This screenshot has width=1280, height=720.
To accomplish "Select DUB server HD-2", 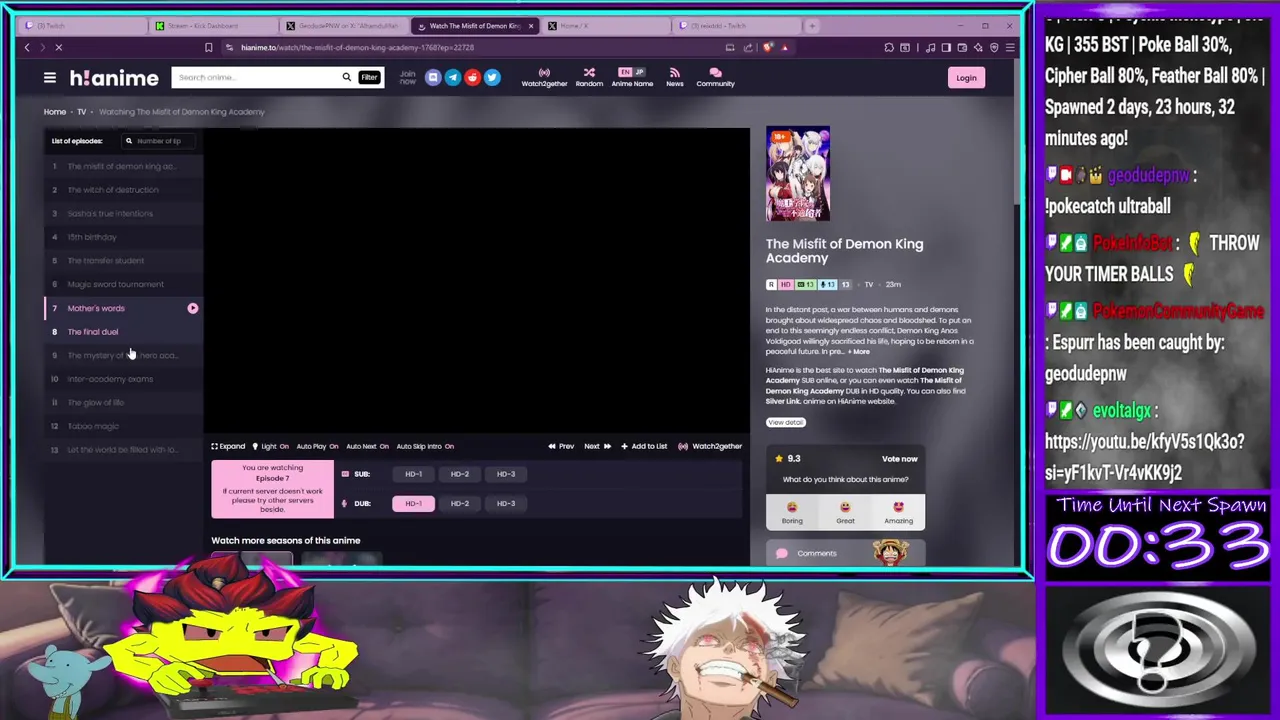I will pyautogui.click(x=459, y=503).
